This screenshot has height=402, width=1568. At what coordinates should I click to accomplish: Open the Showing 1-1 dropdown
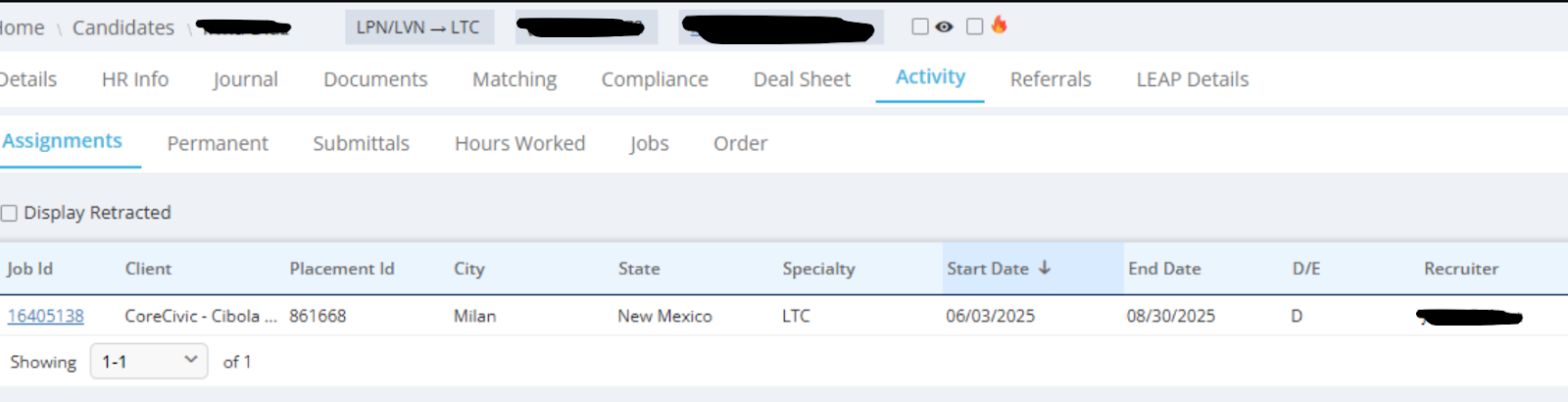click(x=149, y=361)
